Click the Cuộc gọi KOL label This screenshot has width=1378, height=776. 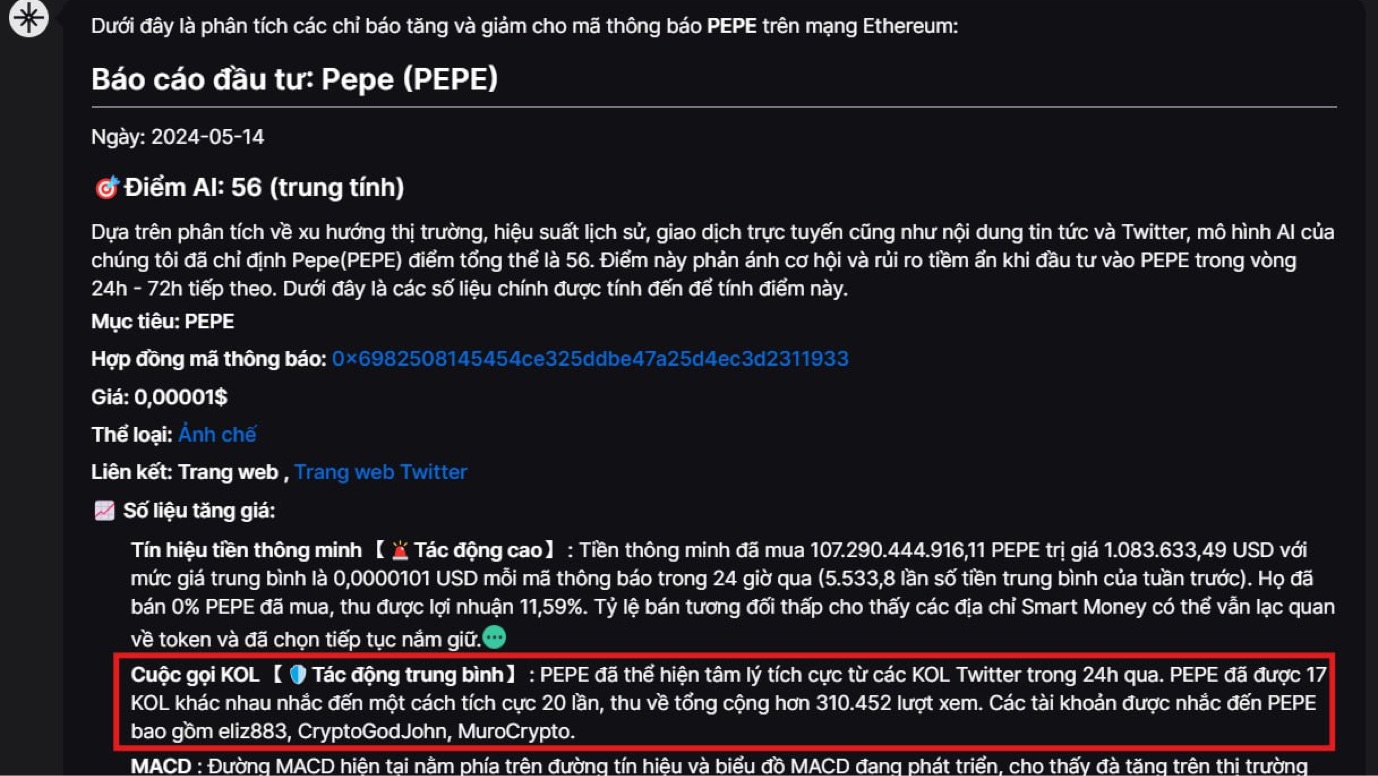pyautogui.click(x=195, y=675)
